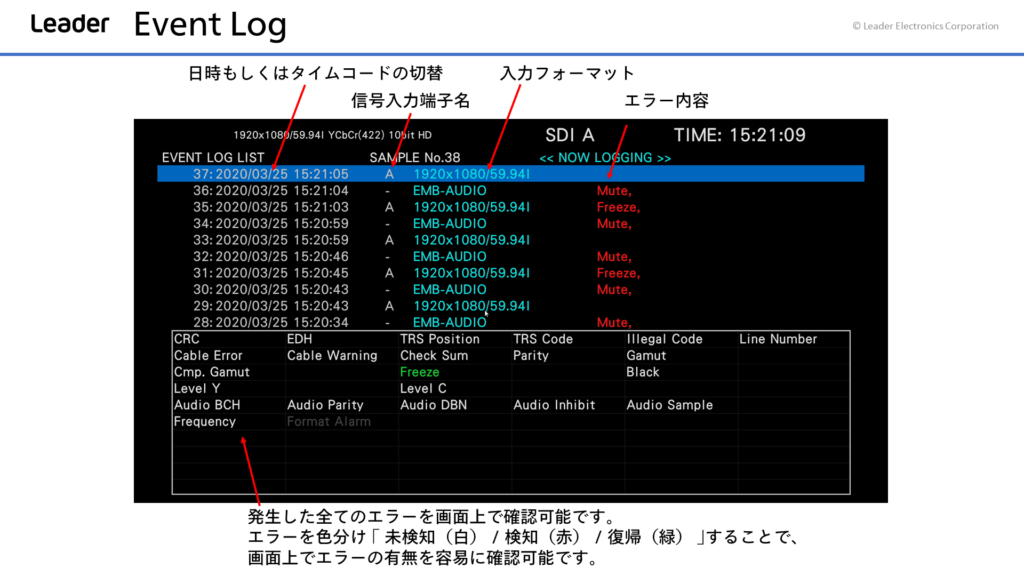Click the EVENT LOG LIST heading
Screen dimensions: 1024x576
coord(213,158)
